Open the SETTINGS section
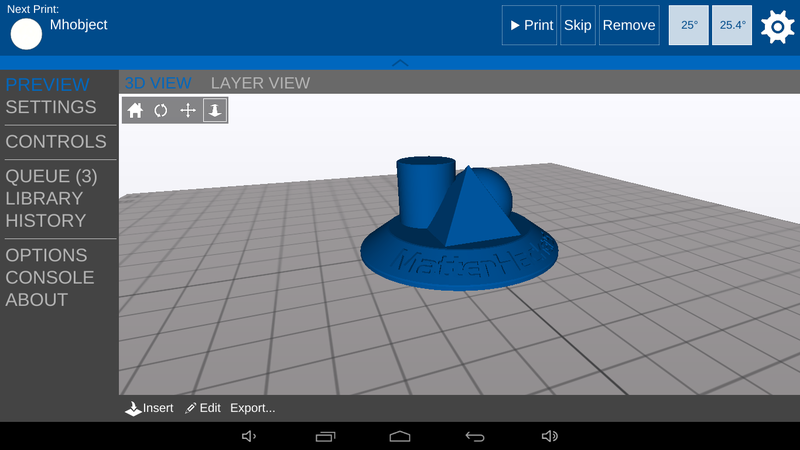Image resolution: width=800 pixels, height=450 pixels. tap(51, 107)
